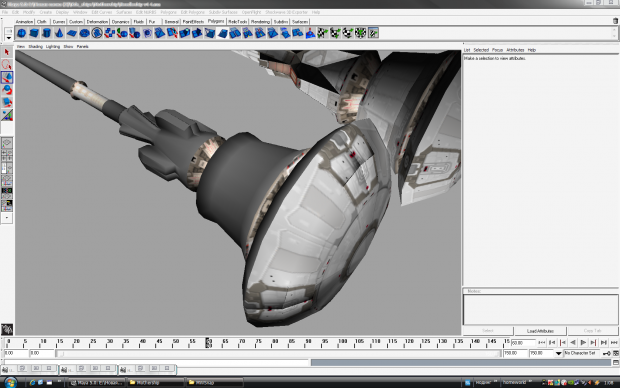The image size is (620, 388).
Task: Click the command line input
Action: tap(156, 362)
